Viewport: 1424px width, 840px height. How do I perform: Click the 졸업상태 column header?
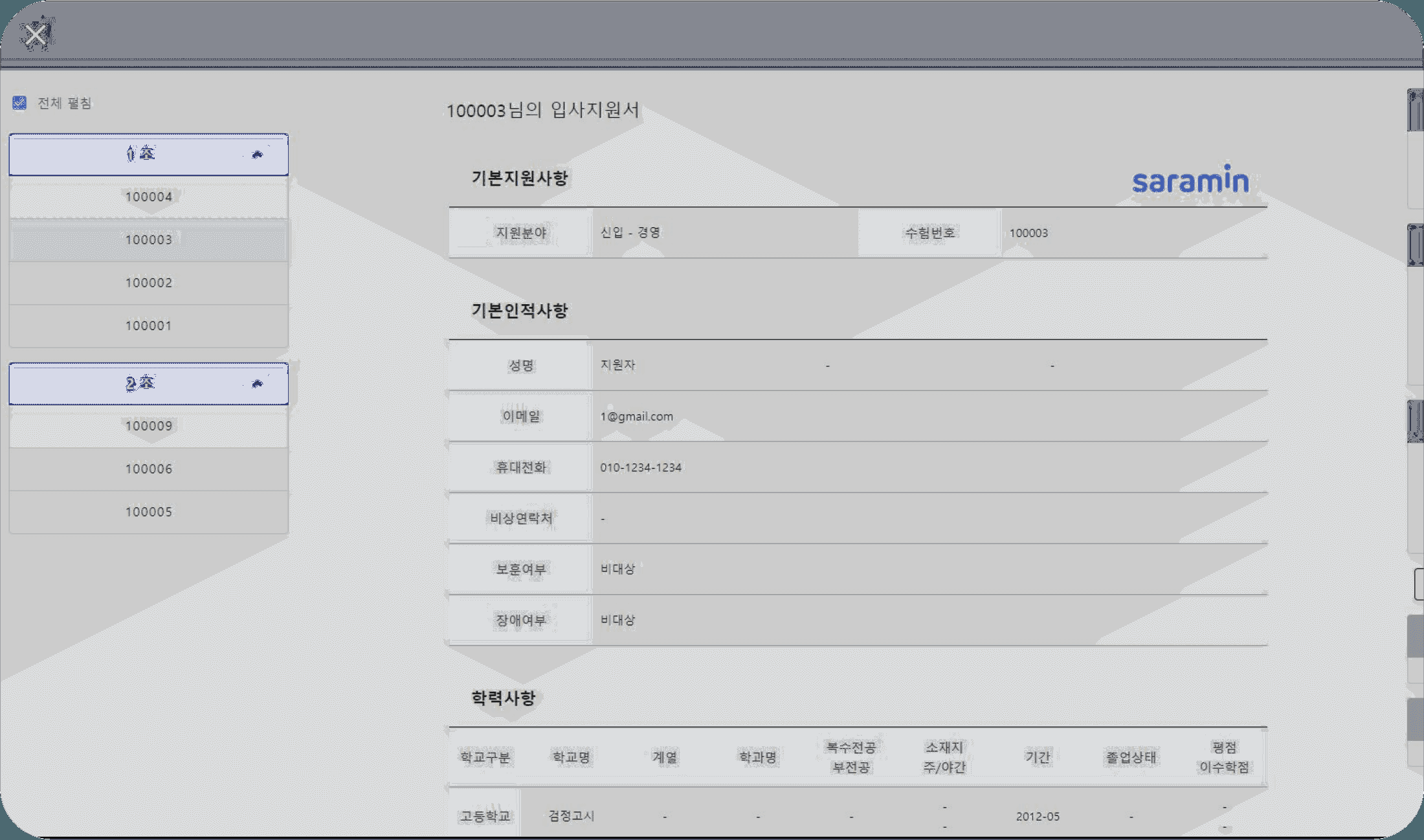tap(1131, 757)
